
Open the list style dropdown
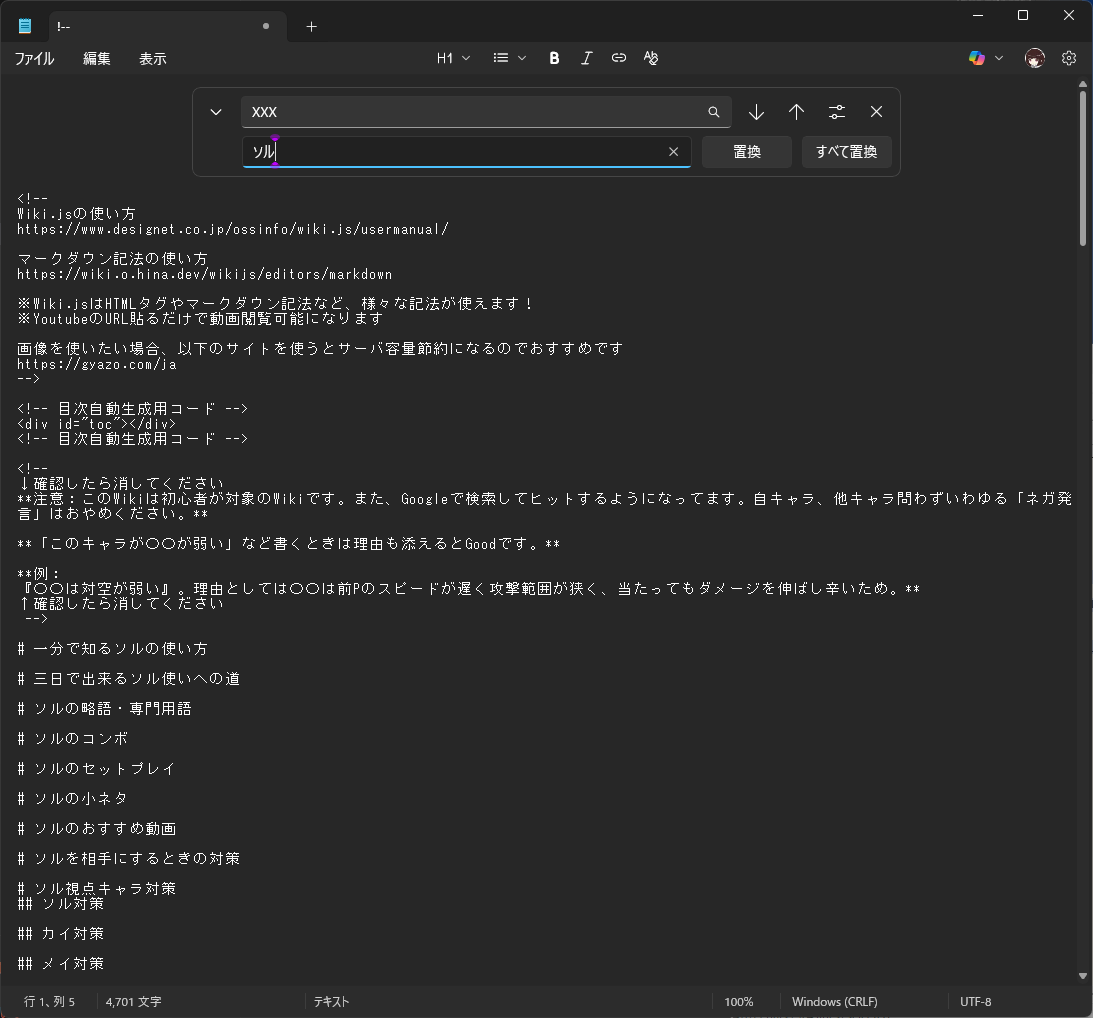[510, 58]
